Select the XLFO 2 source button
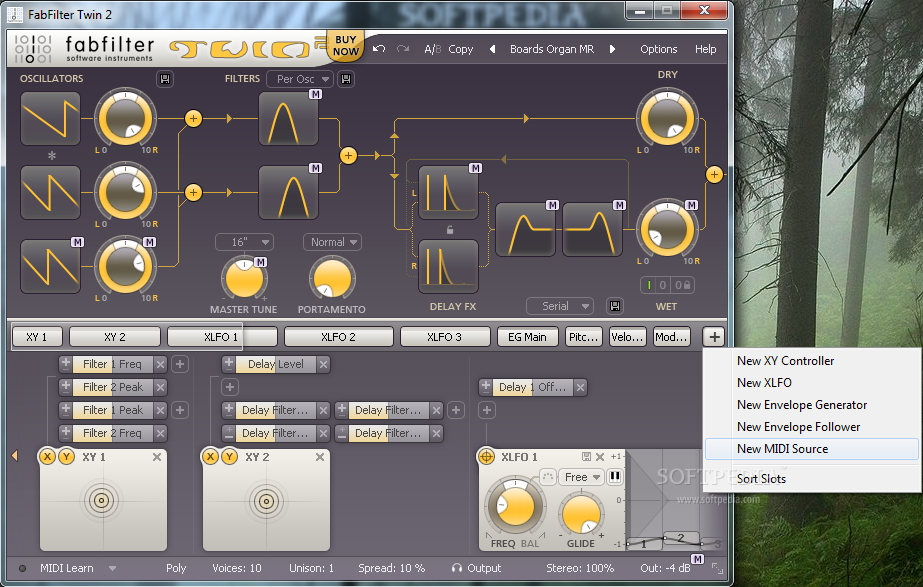Screen dimensions: 923x587 pos(338,337)
